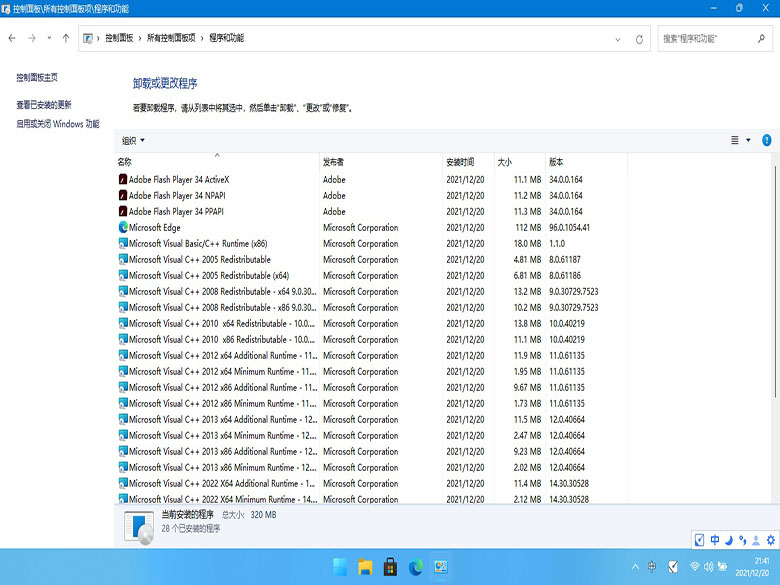Go up one folder level
The image size is (780, 585).
(x=66, y=38)
